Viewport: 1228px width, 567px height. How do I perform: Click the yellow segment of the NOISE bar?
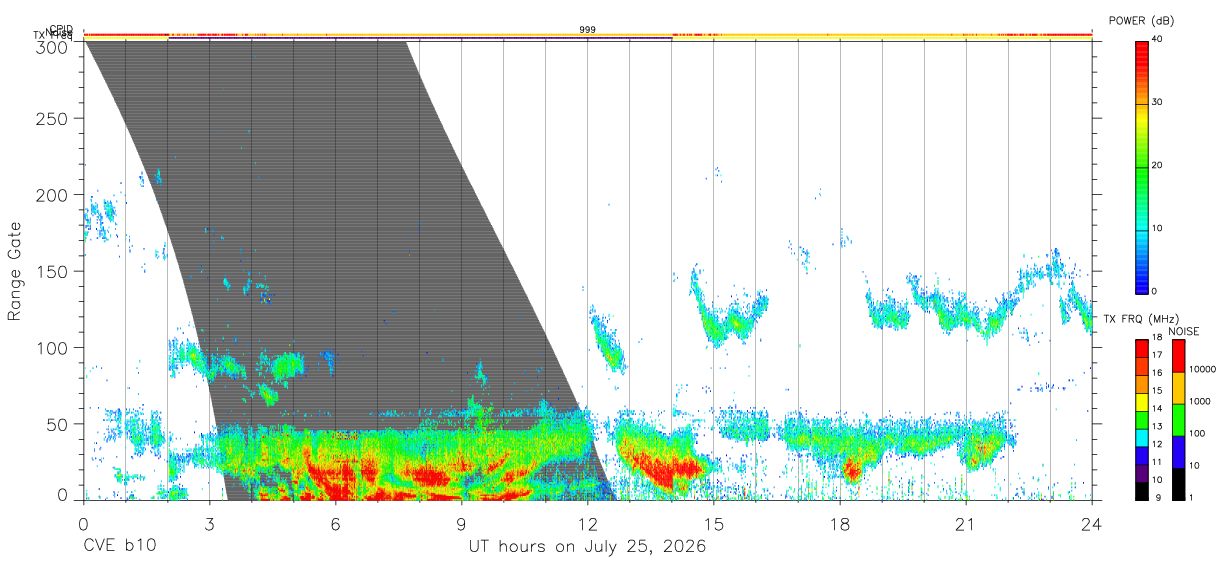point(1178,388)
